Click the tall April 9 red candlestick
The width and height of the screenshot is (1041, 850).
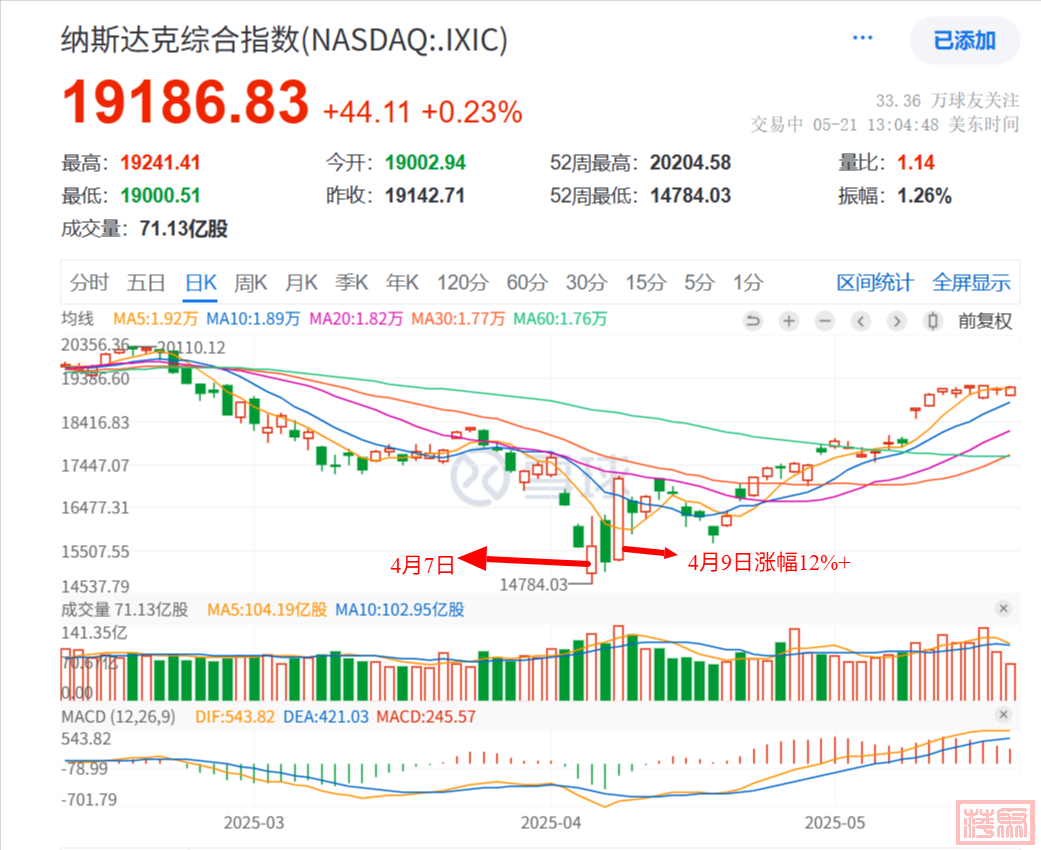[619, 519]
